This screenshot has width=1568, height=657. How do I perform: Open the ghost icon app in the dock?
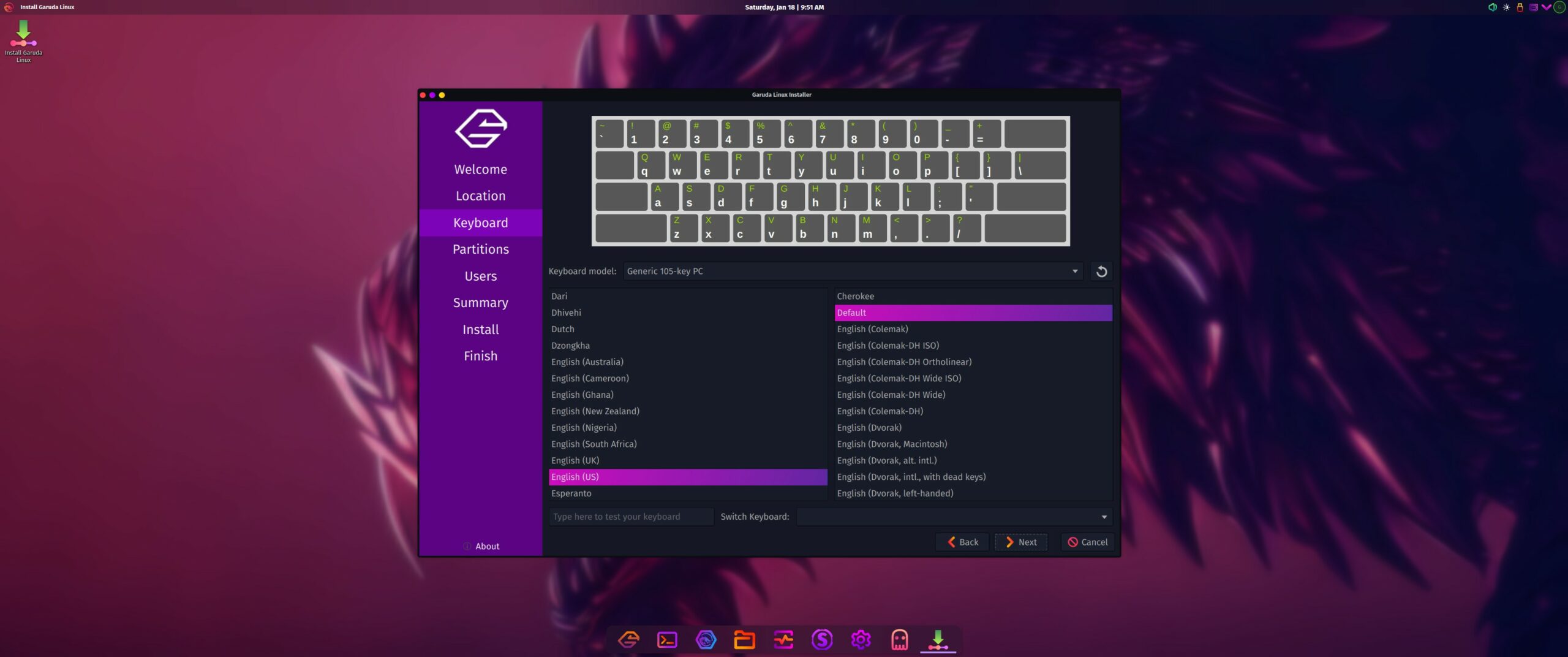click(899, 640)
